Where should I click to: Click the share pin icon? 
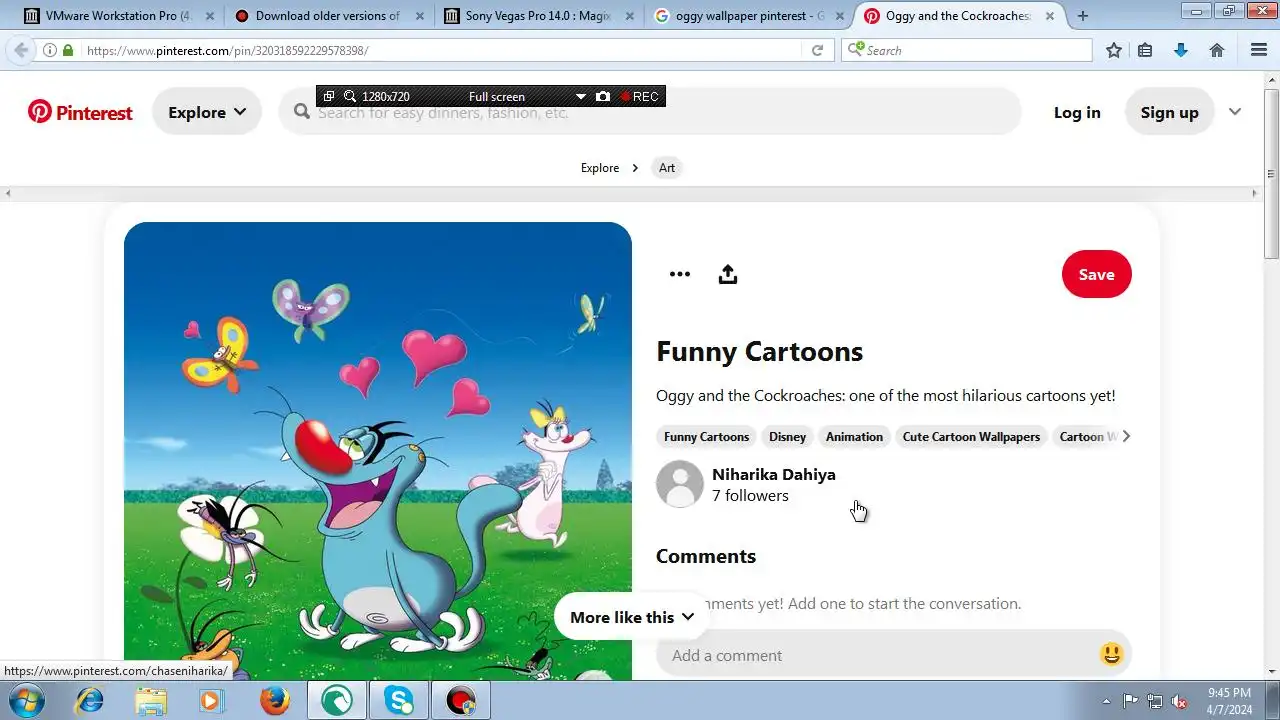coord(728,274)
